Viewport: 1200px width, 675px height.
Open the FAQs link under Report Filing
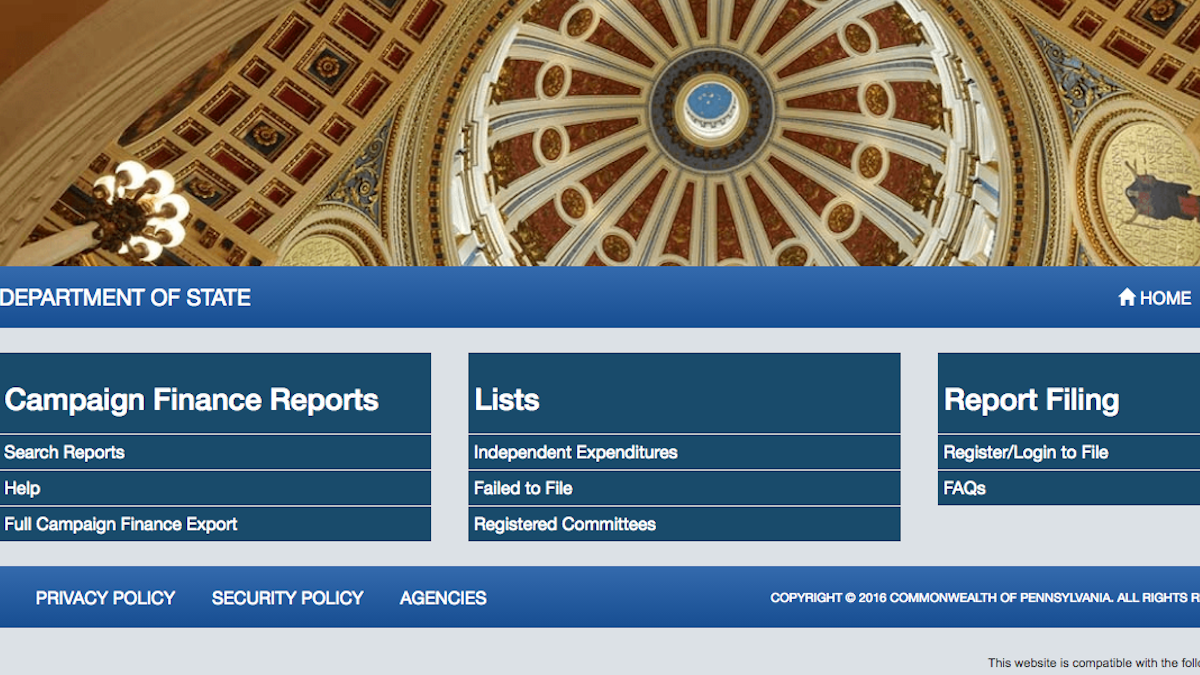point(965,488)
